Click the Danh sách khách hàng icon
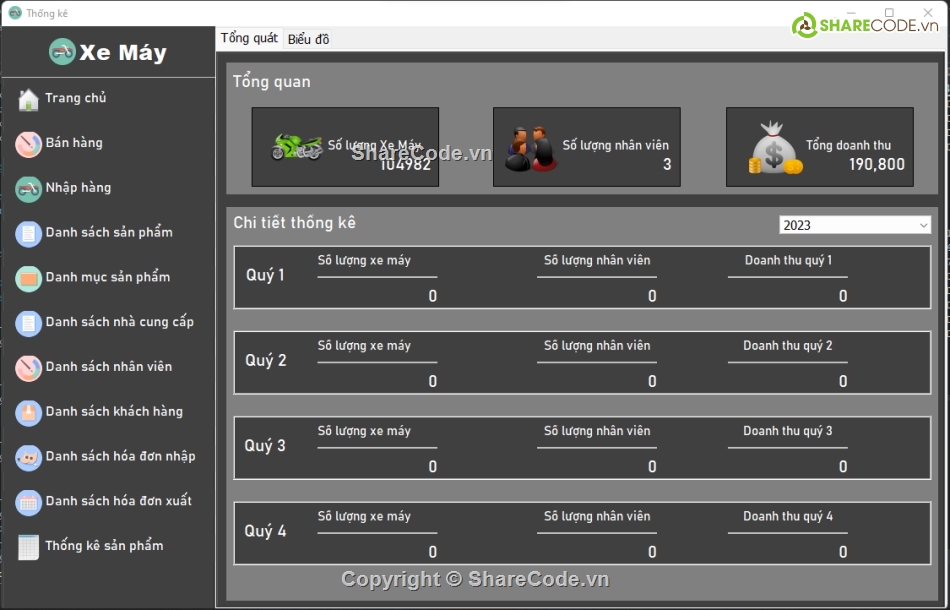Screen dimensions: 950x610 tap(28, 412)
